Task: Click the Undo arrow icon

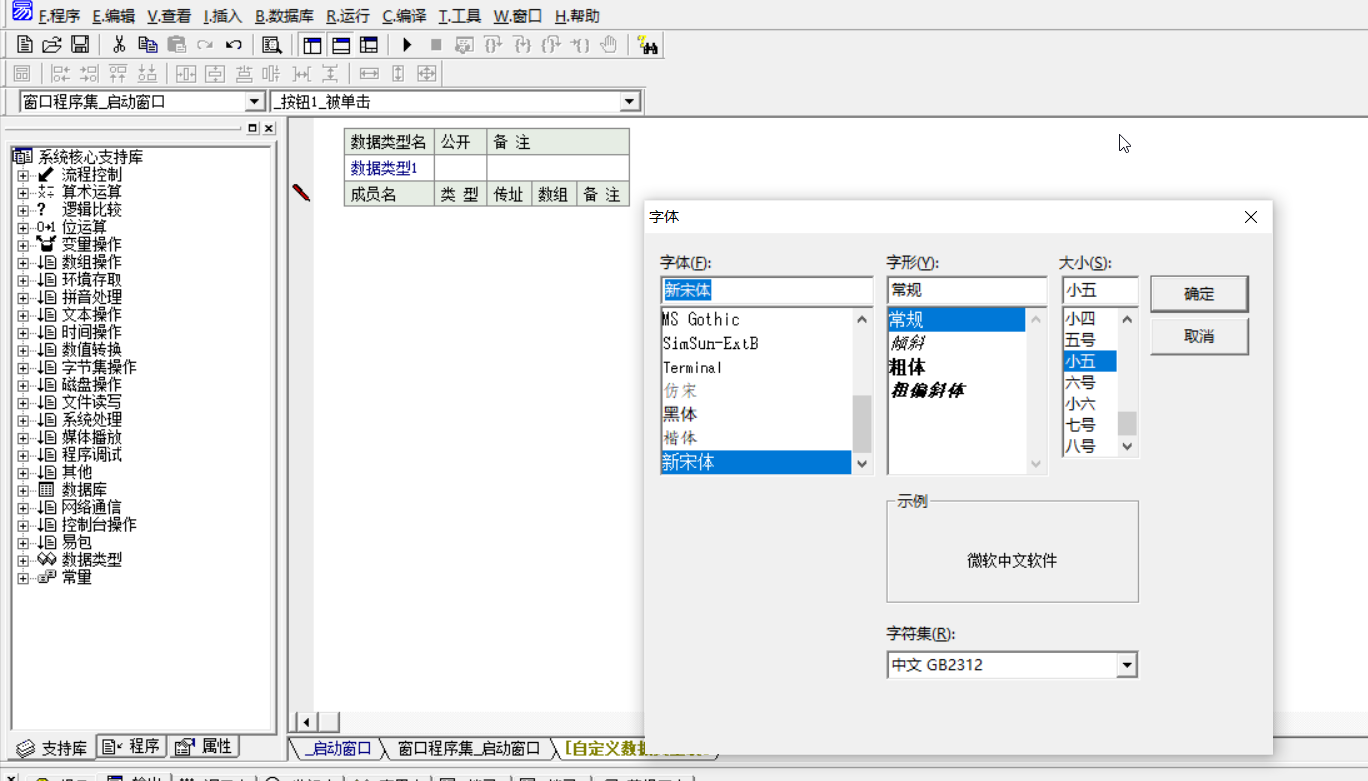Action: click(234, 45)
